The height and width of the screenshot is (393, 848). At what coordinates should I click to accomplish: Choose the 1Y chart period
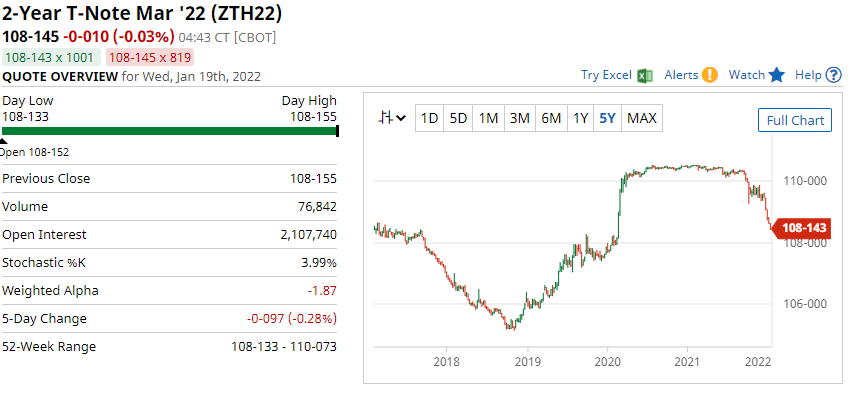click(x=580, y=118)
